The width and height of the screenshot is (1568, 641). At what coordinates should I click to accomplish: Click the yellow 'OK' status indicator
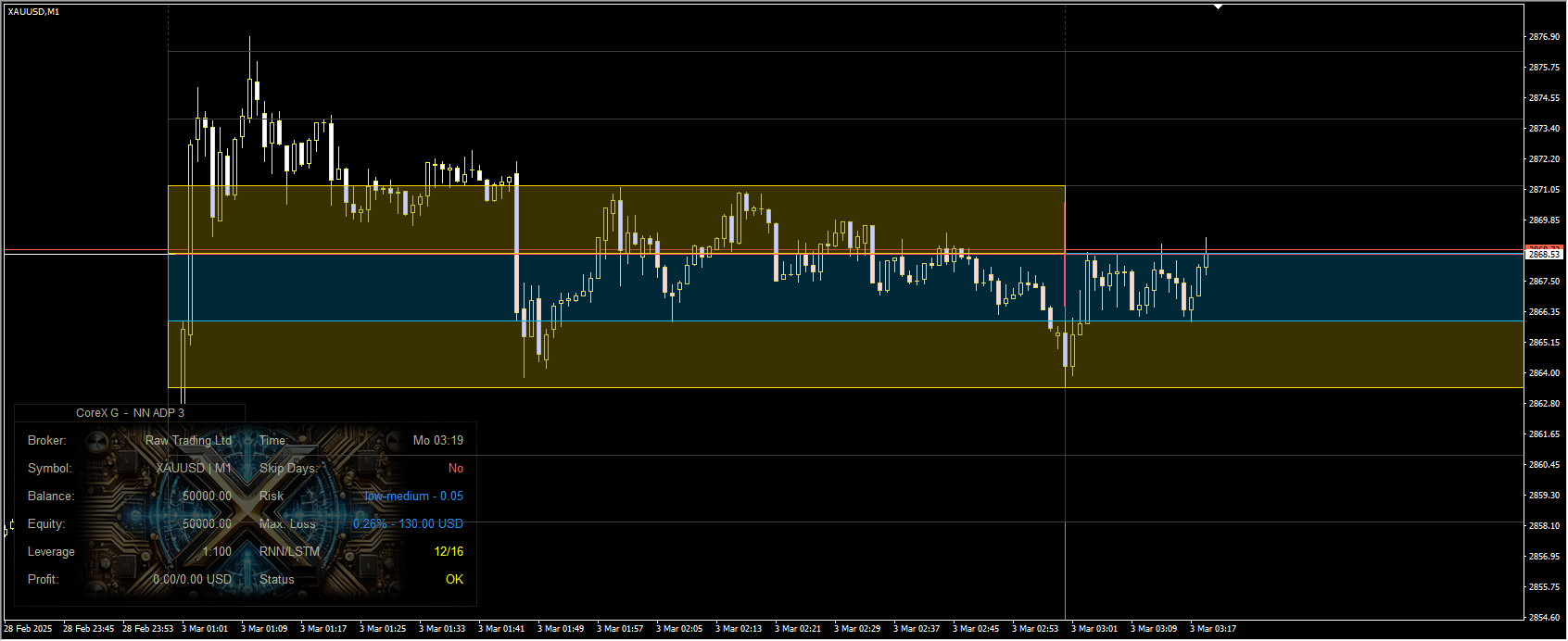coord(454,580)
